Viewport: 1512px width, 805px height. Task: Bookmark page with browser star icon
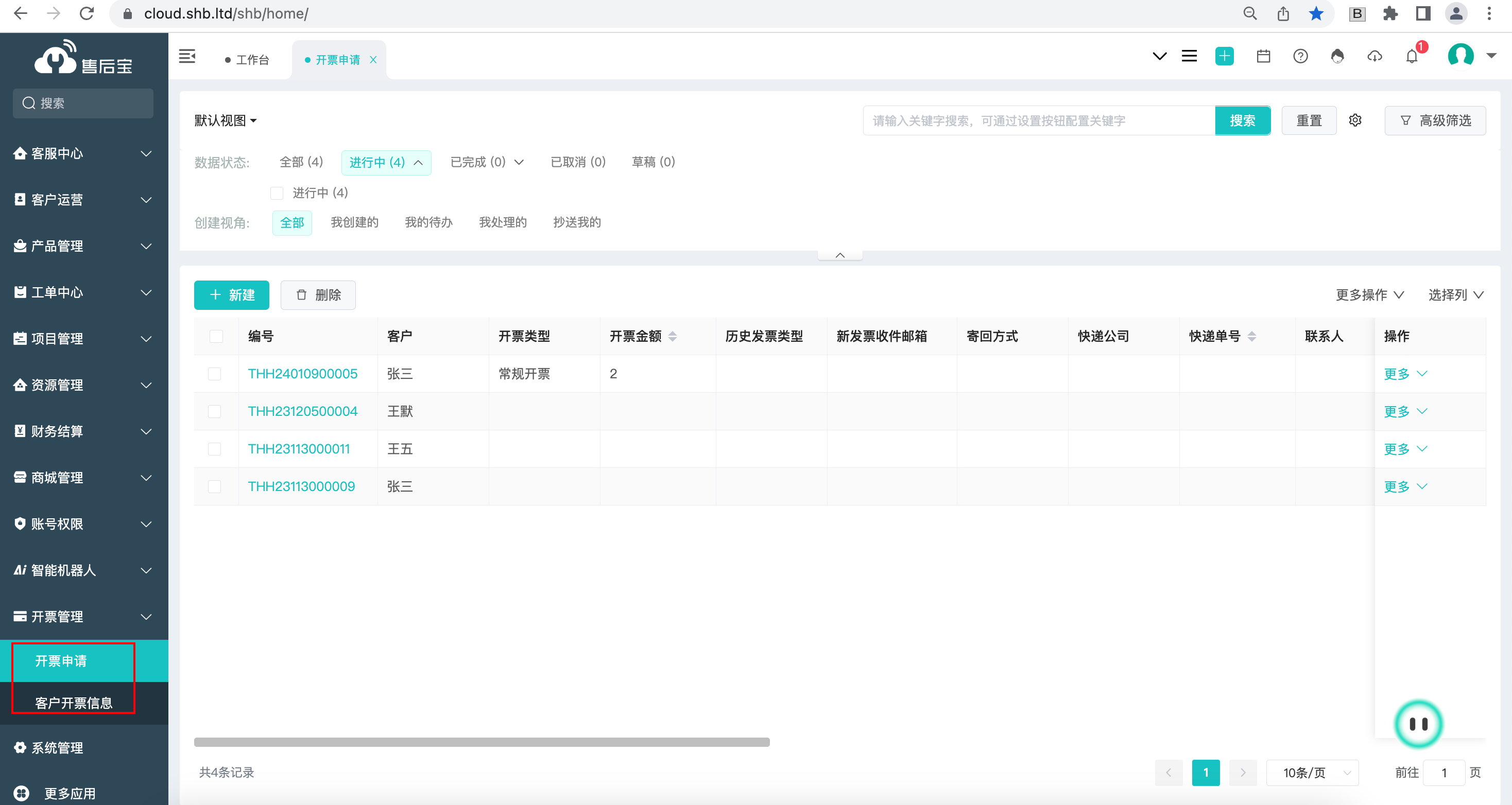[1316, 13]
